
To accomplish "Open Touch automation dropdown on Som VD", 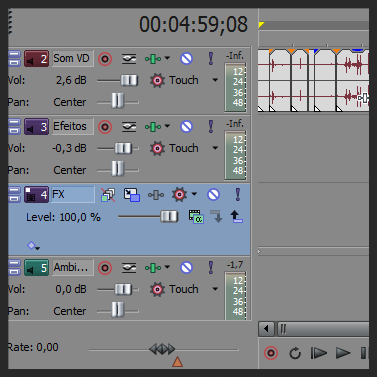I will 215,80.
